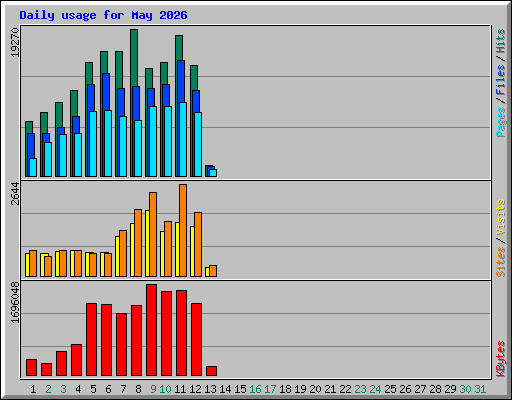Select day 1 on the x-axis
The image size is (512, 400).
[x=33, y=389]
